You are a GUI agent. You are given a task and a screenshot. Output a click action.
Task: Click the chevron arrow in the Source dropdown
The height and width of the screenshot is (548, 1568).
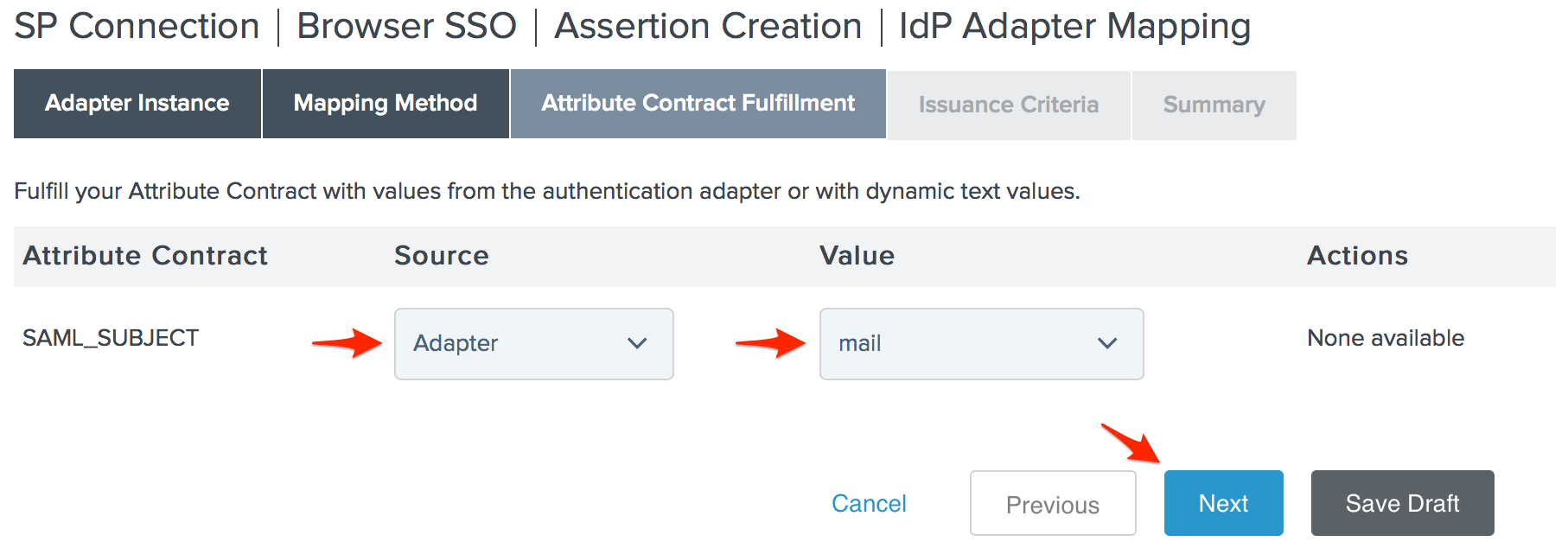pyautogui.click(x=637, y=344)
